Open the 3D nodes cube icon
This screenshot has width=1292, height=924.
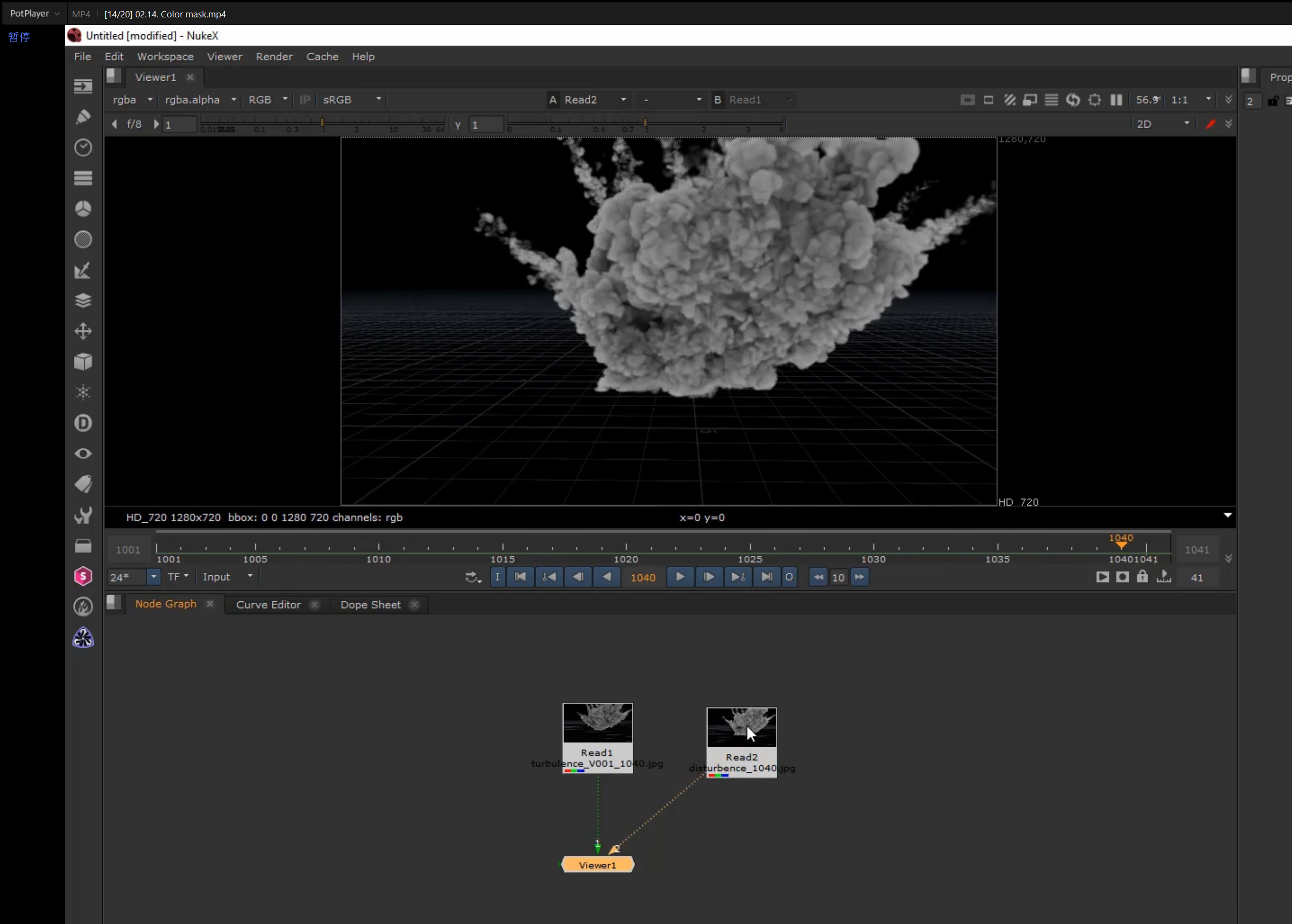(83, 362)
